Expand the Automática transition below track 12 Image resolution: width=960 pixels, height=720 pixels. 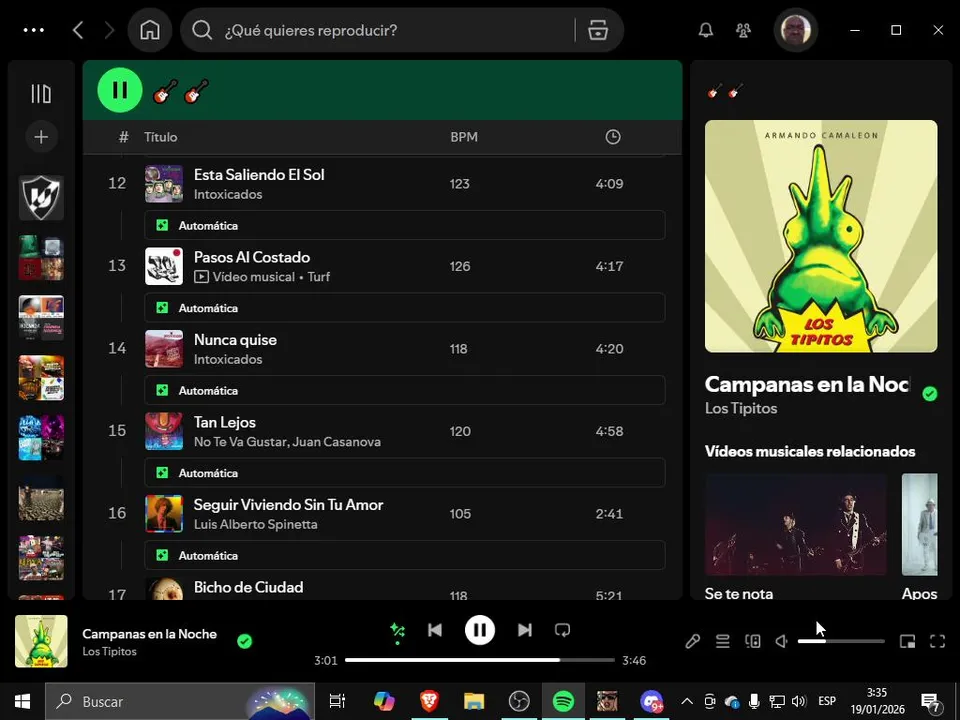pos(405,225)
